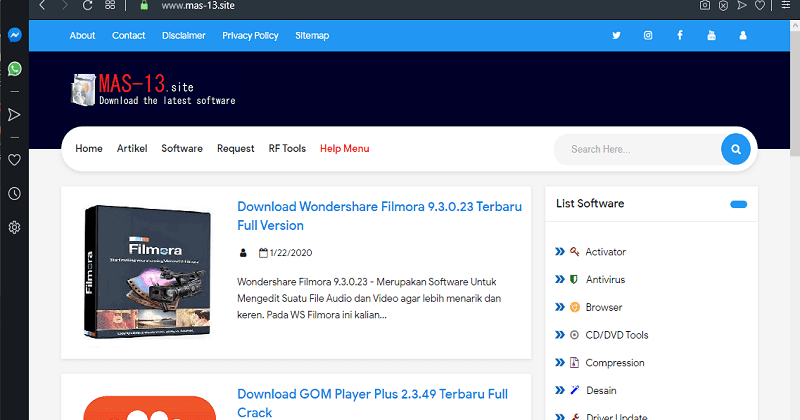Open the site's Facebook page
The width and height of the screenshot is (800, 420).
click(x=680, y=35)
